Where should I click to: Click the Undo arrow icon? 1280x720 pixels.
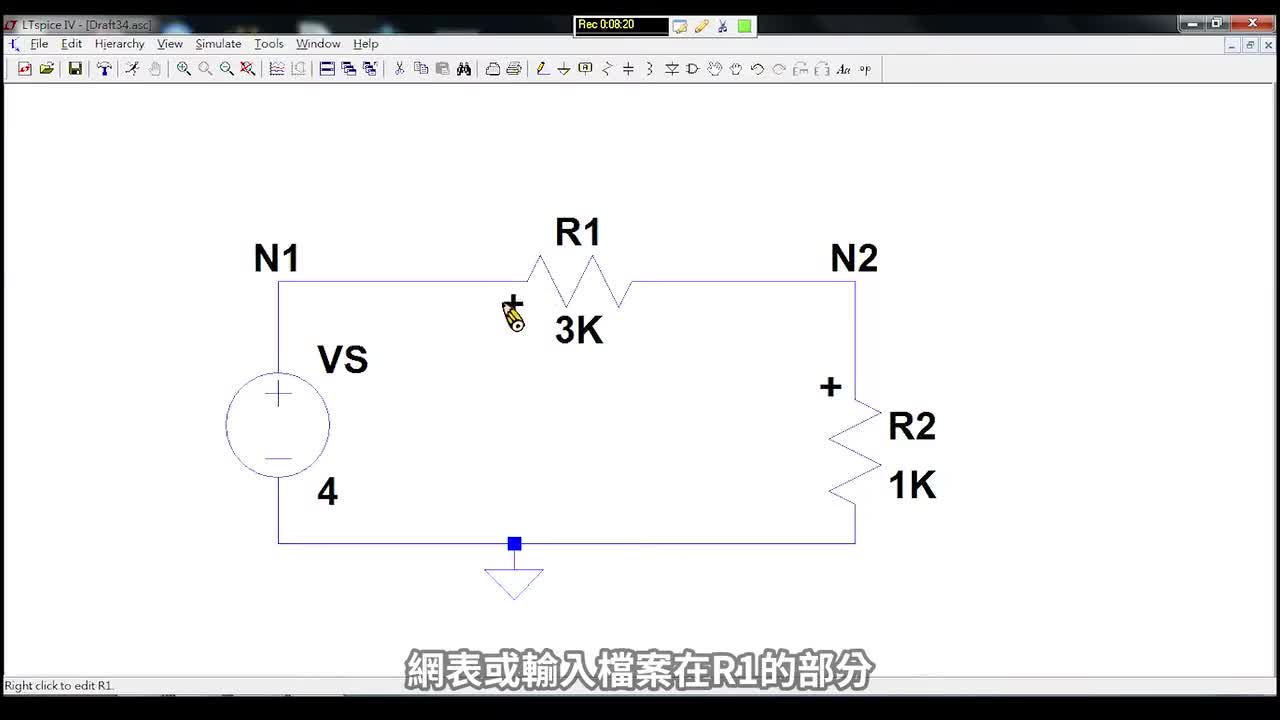(x=757, y=69)
